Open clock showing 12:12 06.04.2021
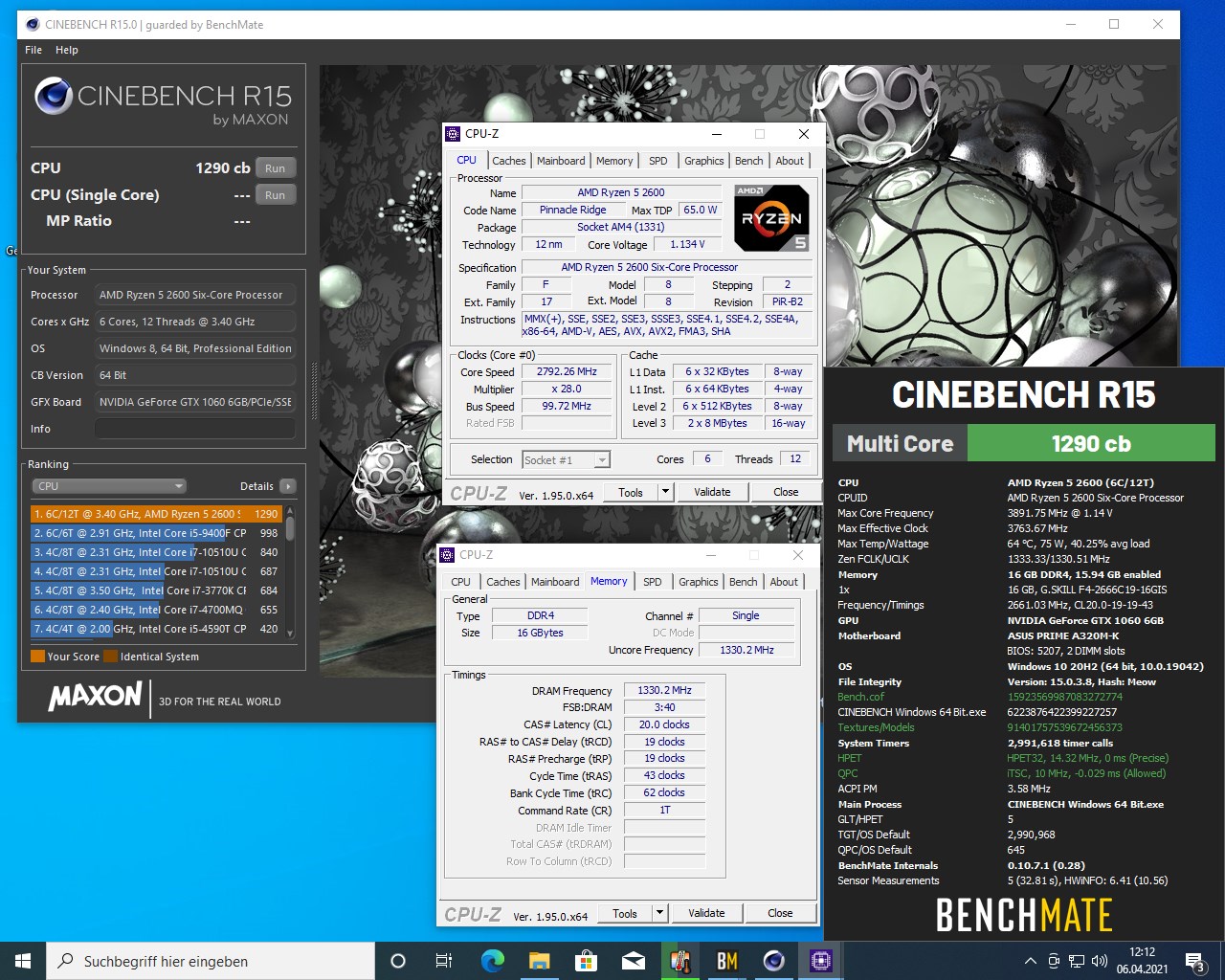The image size is (1225, 980). tap(1142, 961)
